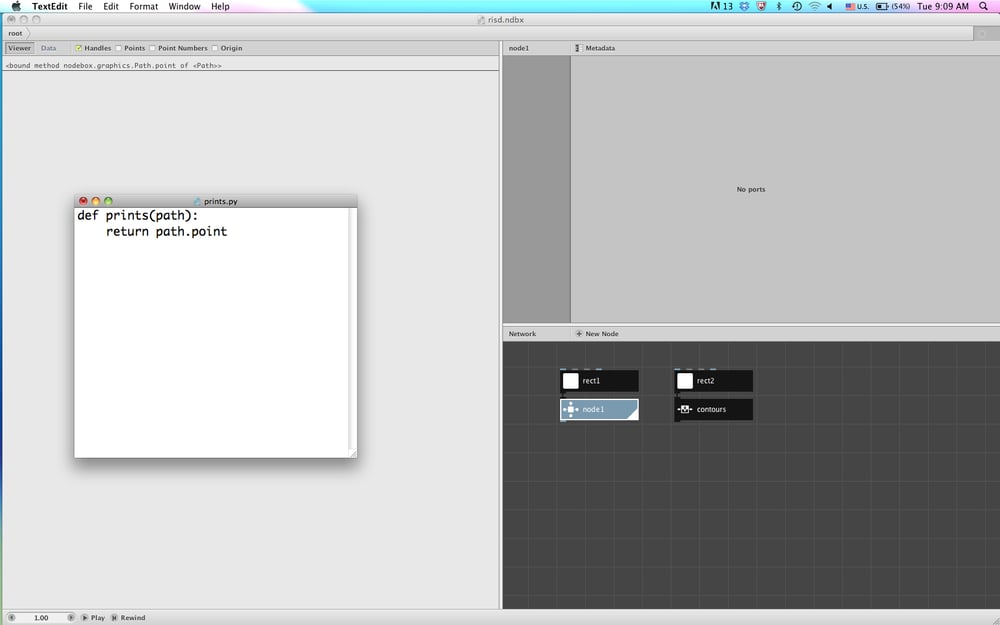Screen dimensions: 1000x625
Task: Click the Adobe updates menu bar icon
Action: click(721, 6)
